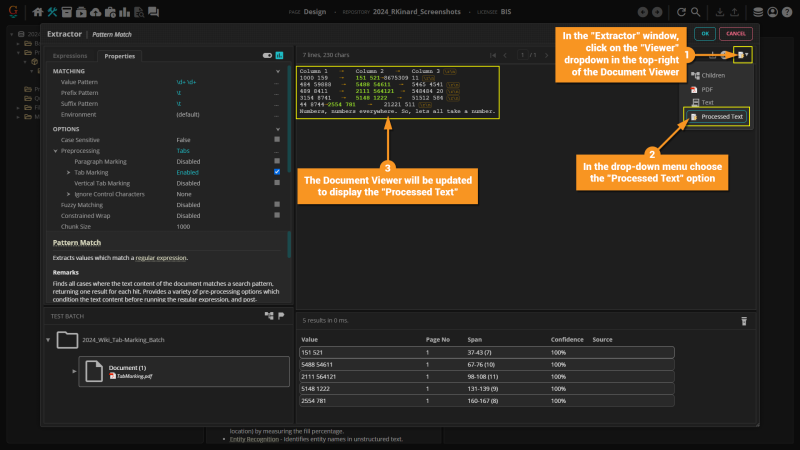Enable the Case Sensitive checkbox
The width and height of the screenshot is (800, 450).
(x=276, y=140)
